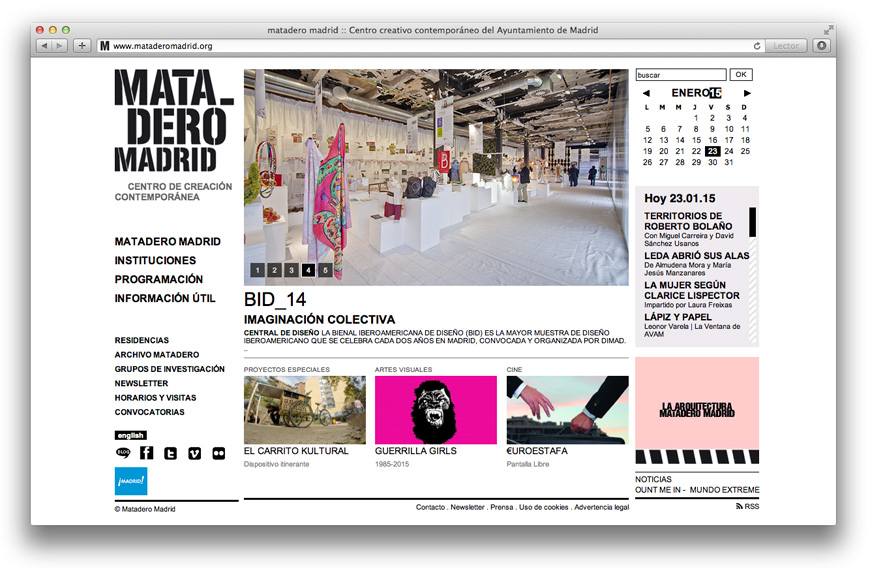
Task: Select day 15 in the calendar
Action: pyautogui.click(x=696, y=140)
